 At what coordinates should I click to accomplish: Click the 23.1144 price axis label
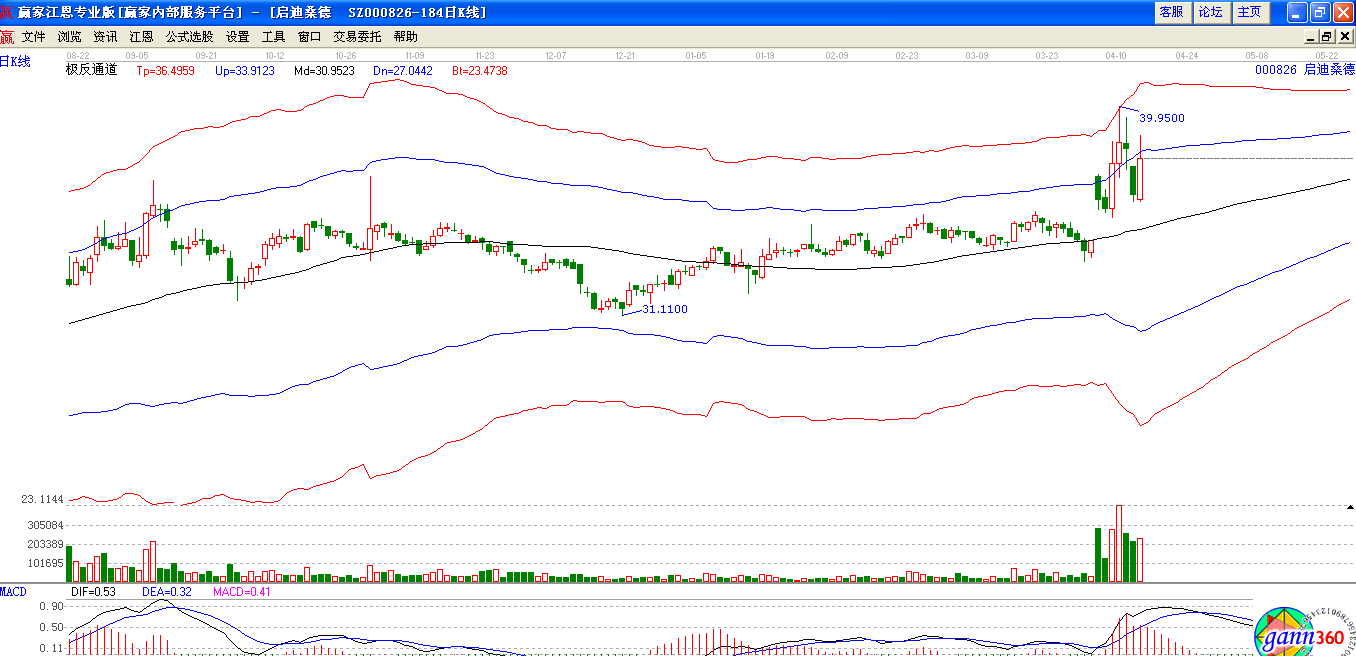point(43,499)
